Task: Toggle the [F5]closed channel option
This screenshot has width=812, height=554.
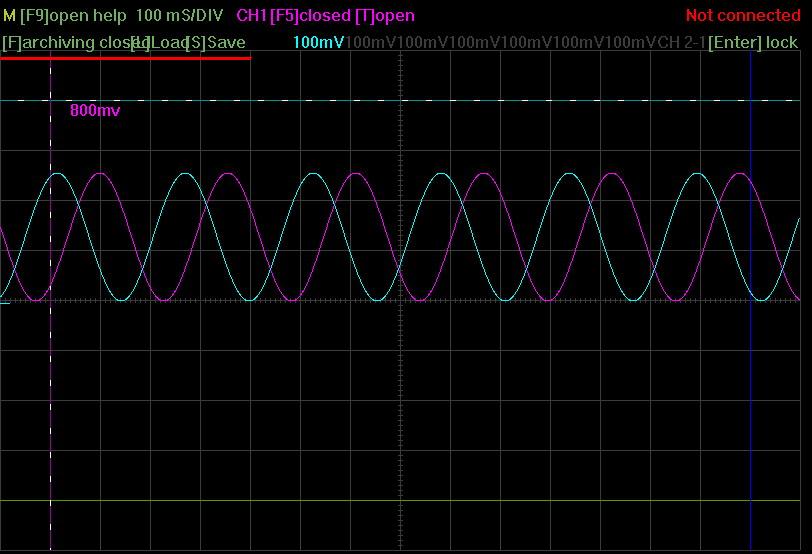Action: pyautogui.click(x=311, y=16)
